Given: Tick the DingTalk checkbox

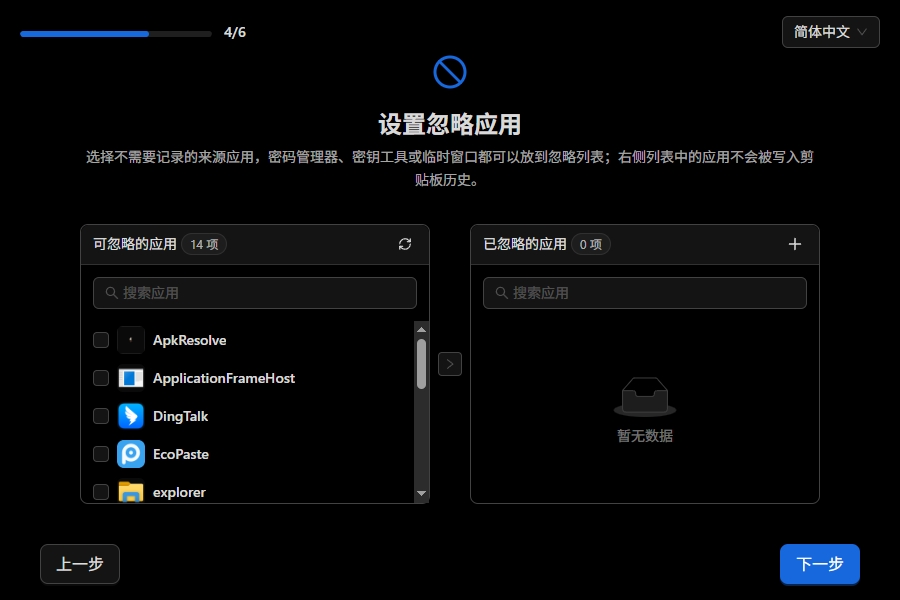Looking at the screenshot, I should (x=101, y=416).
